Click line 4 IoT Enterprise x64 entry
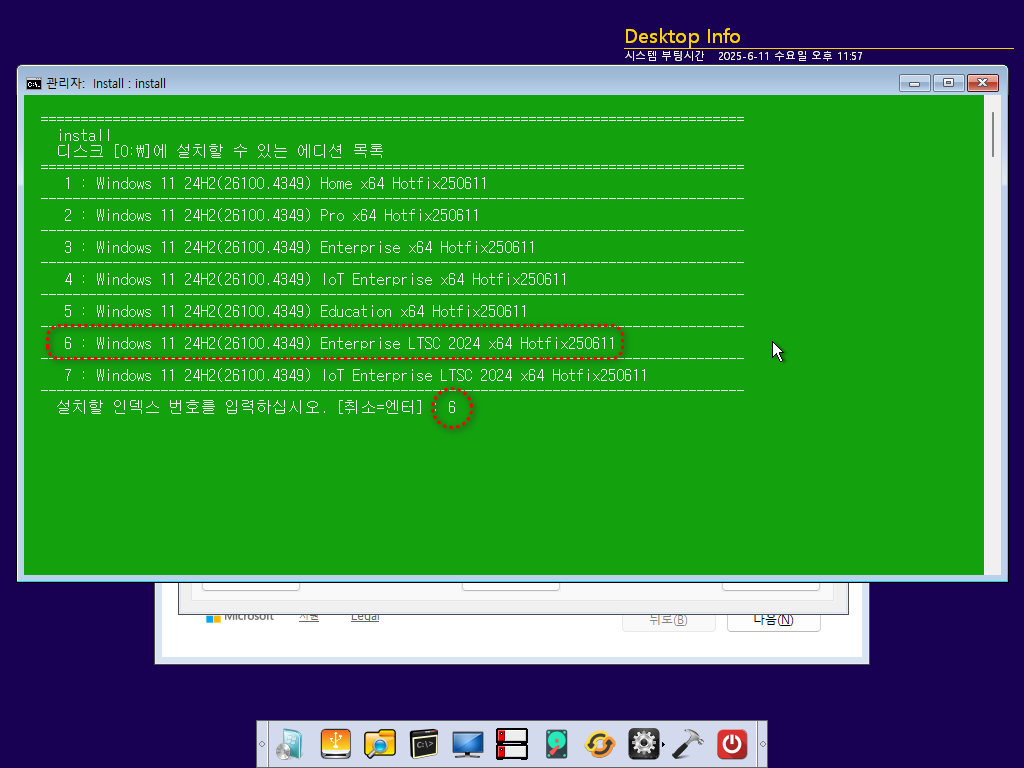 (315, 280)
